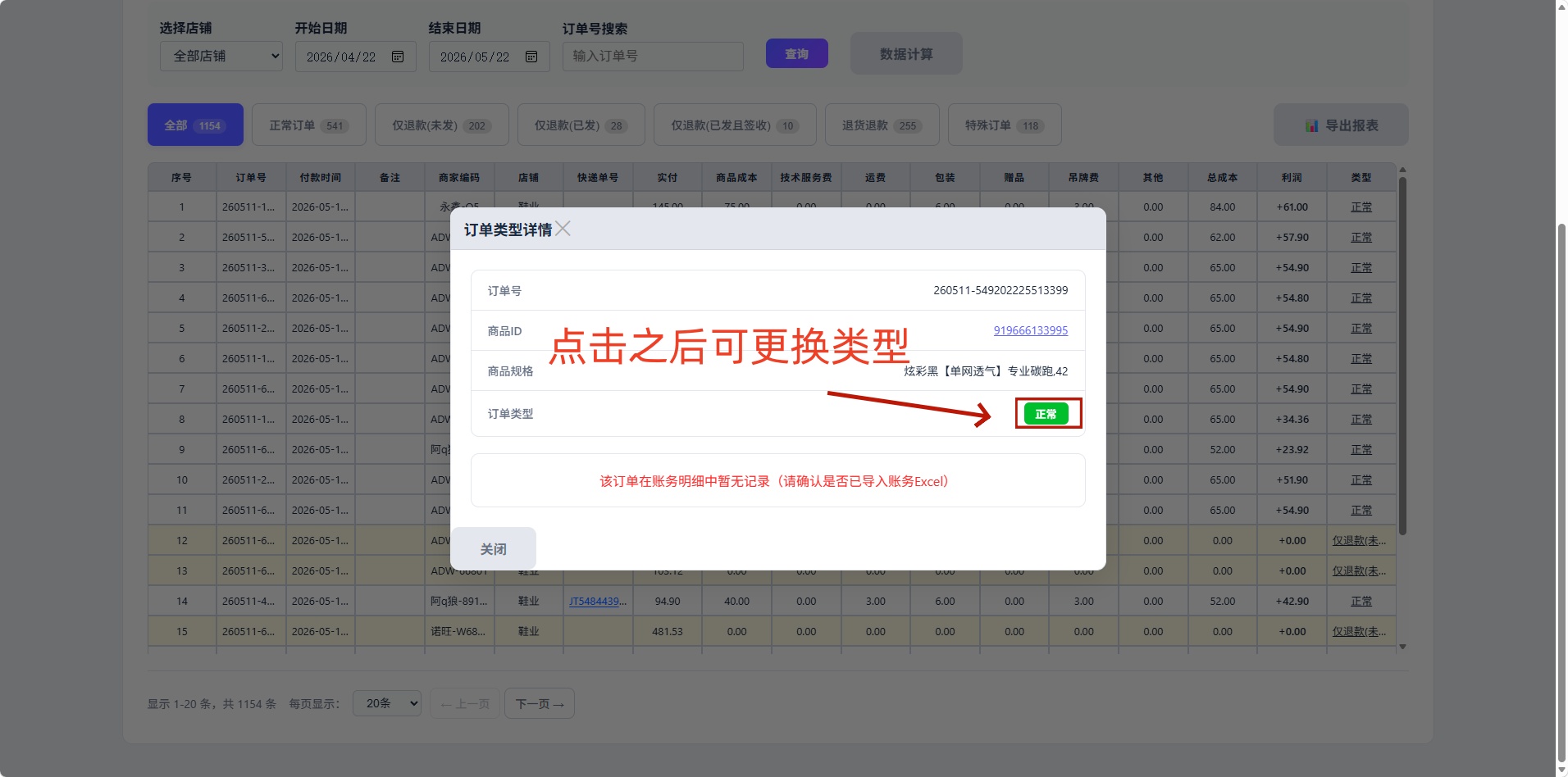Focus the 输入订单号 search field
This screenshot has width=1568, height=777.
click(x=653, y=56)
